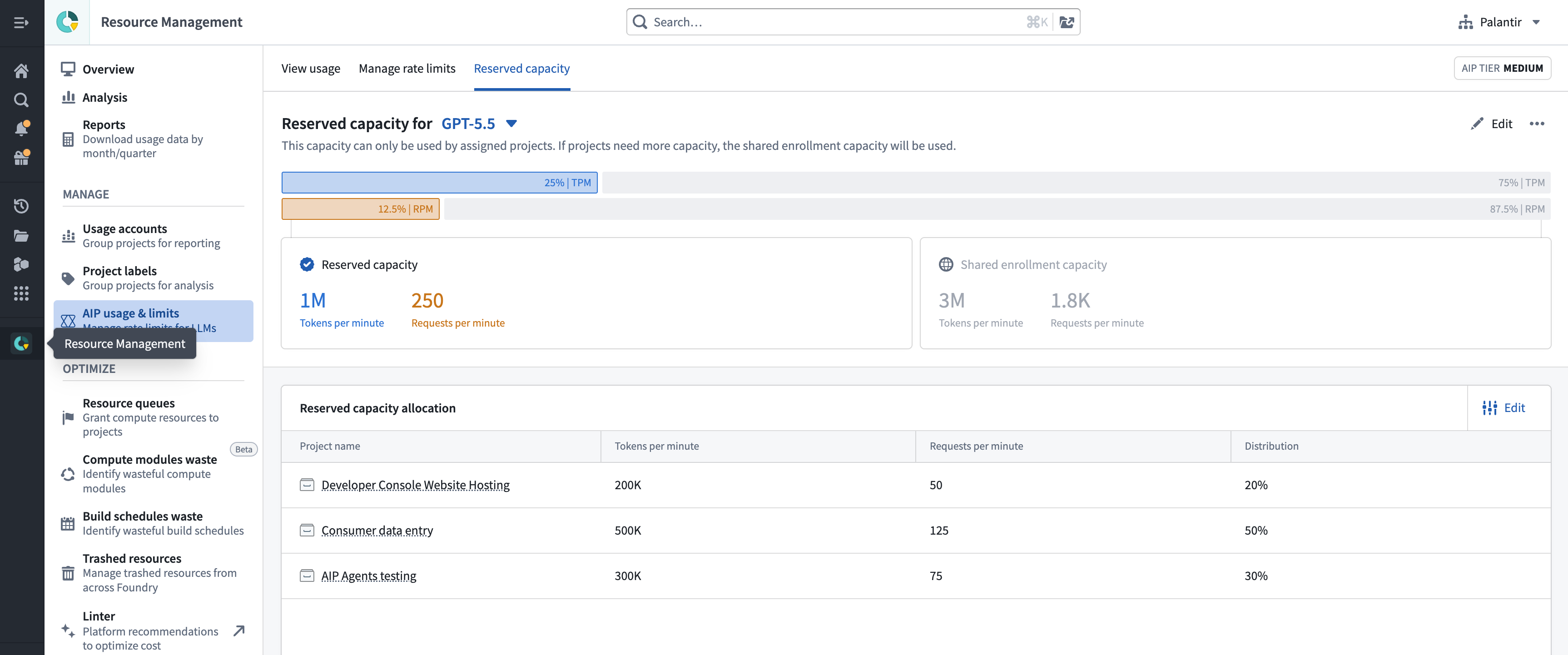
Task: Click the blue 25% TPM reserved bar
Action: (x=439, y=183)
